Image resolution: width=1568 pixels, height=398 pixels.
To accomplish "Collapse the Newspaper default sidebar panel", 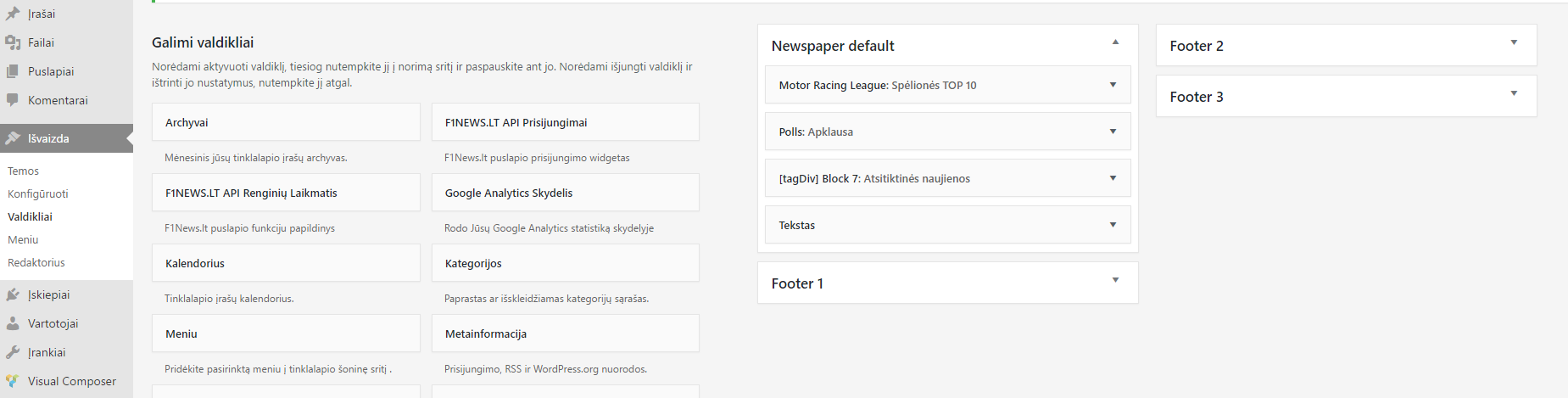I will 1115,42.
